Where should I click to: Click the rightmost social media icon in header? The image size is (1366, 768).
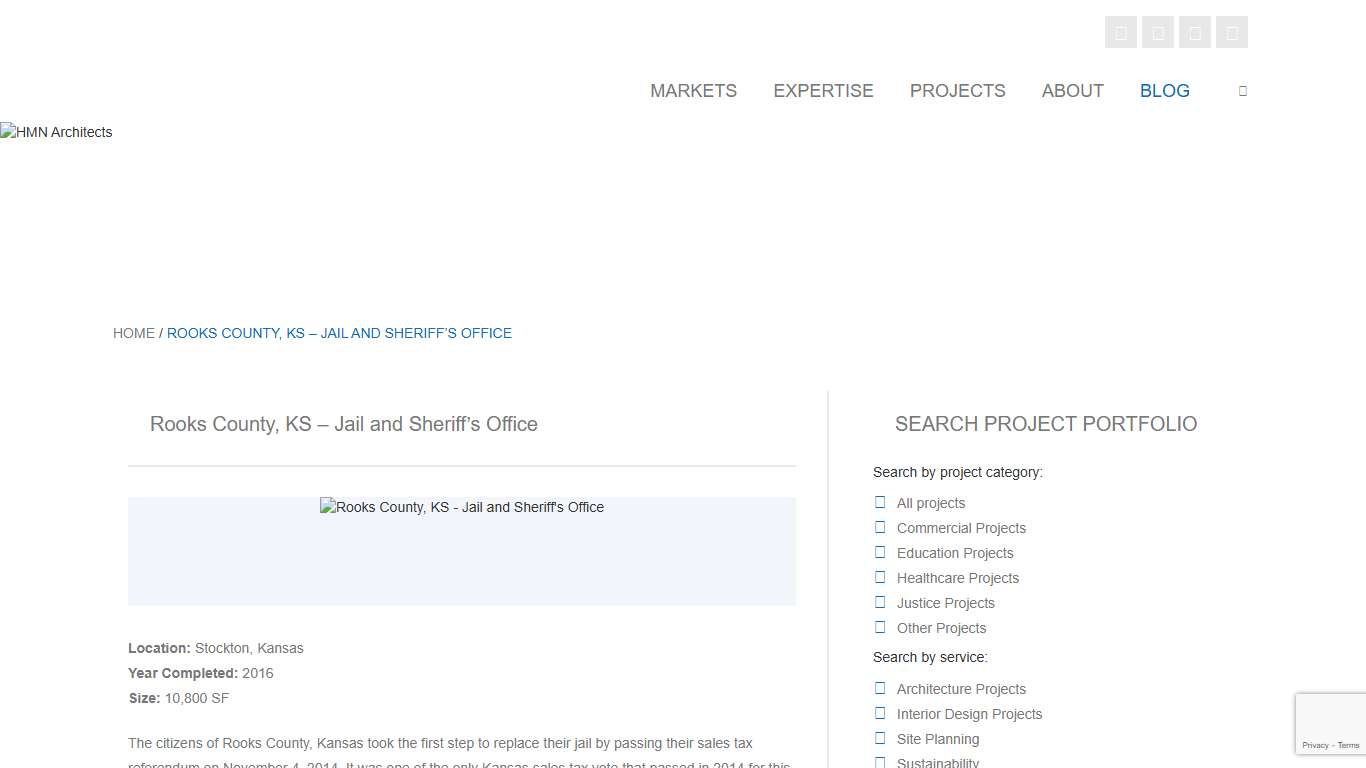point(1231,33)
